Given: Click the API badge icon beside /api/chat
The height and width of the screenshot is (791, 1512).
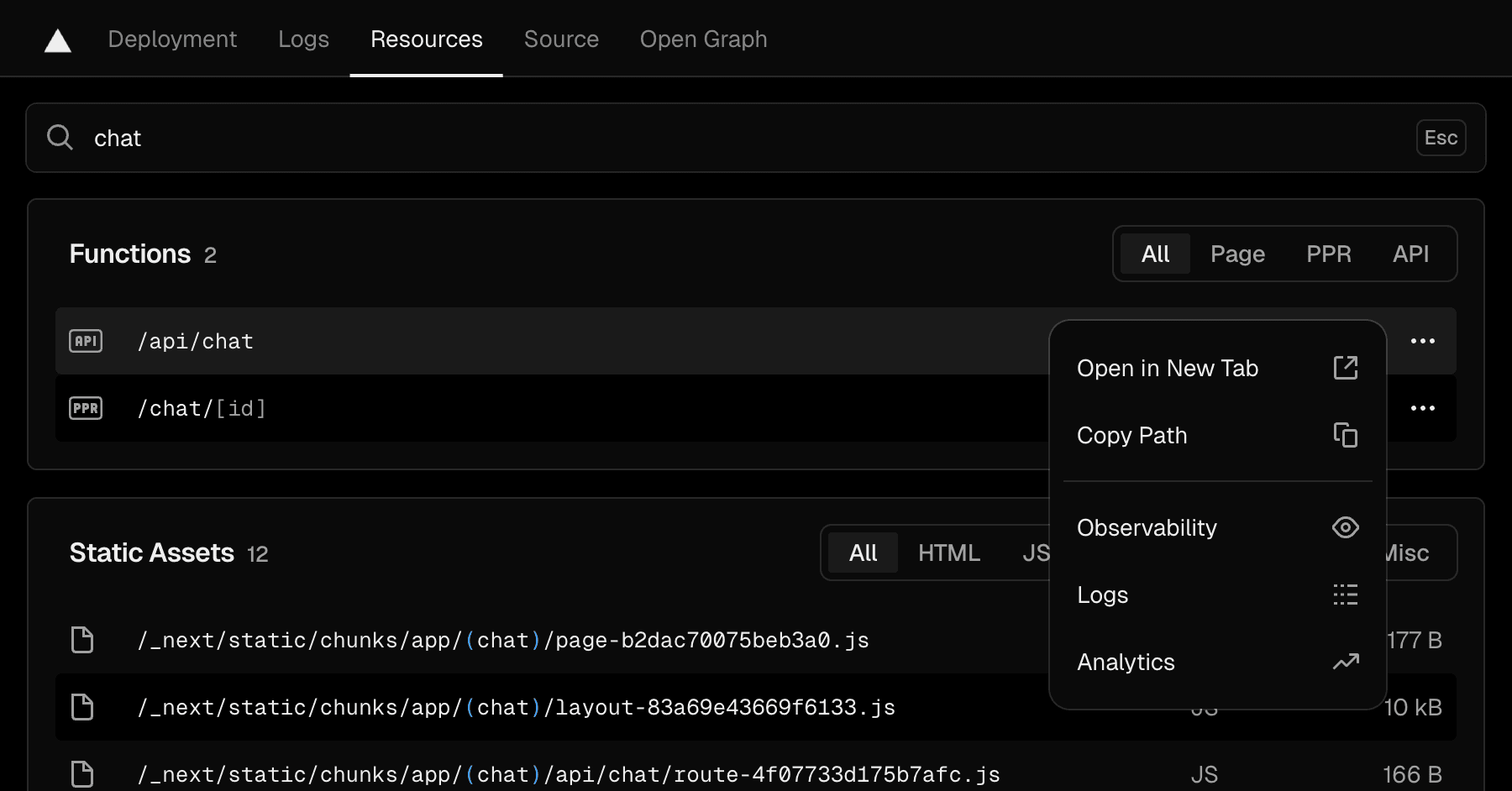Looking at the screenshot, I should pyautogui.click(x=86, y=341).
